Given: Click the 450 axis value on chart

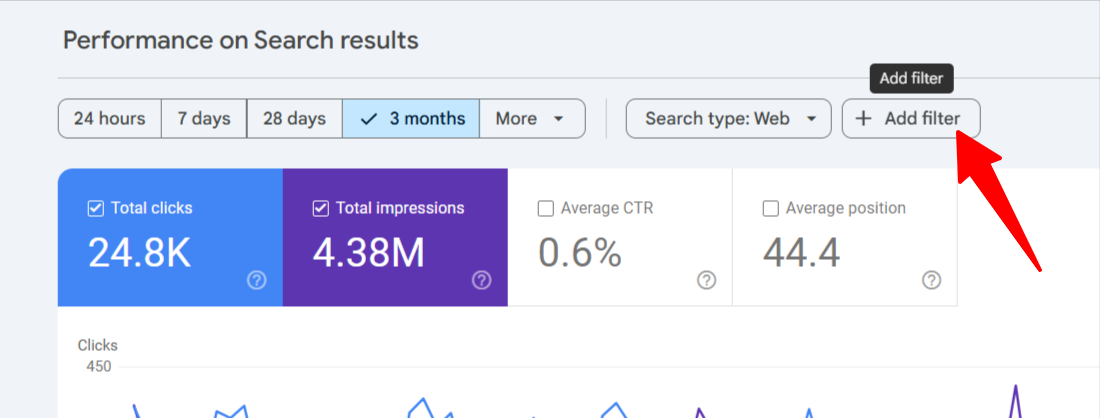Looking at the screenshot, I should [99, 366].
